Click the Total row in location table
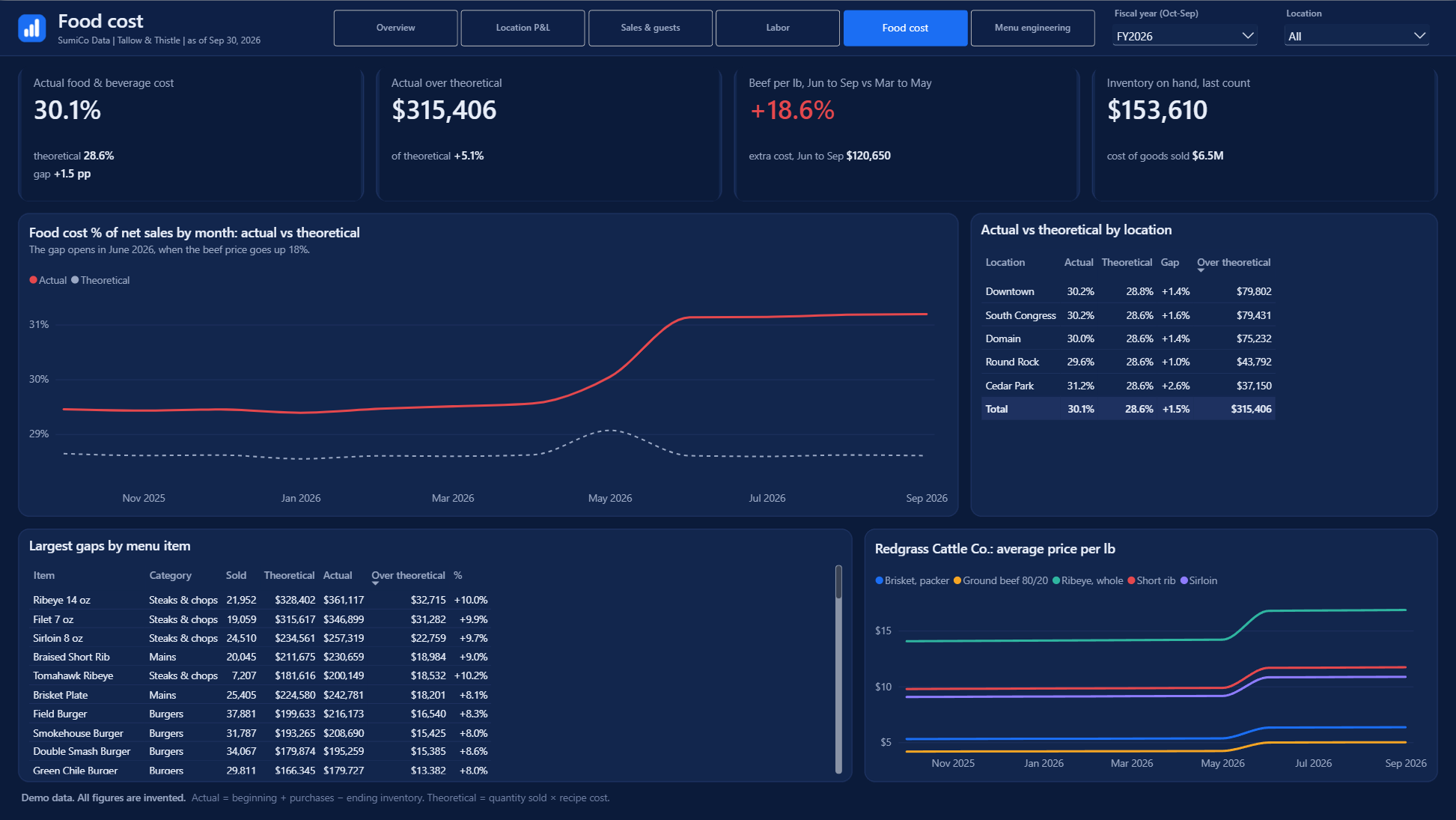Screen dimensions: 1456x820 1128,409
